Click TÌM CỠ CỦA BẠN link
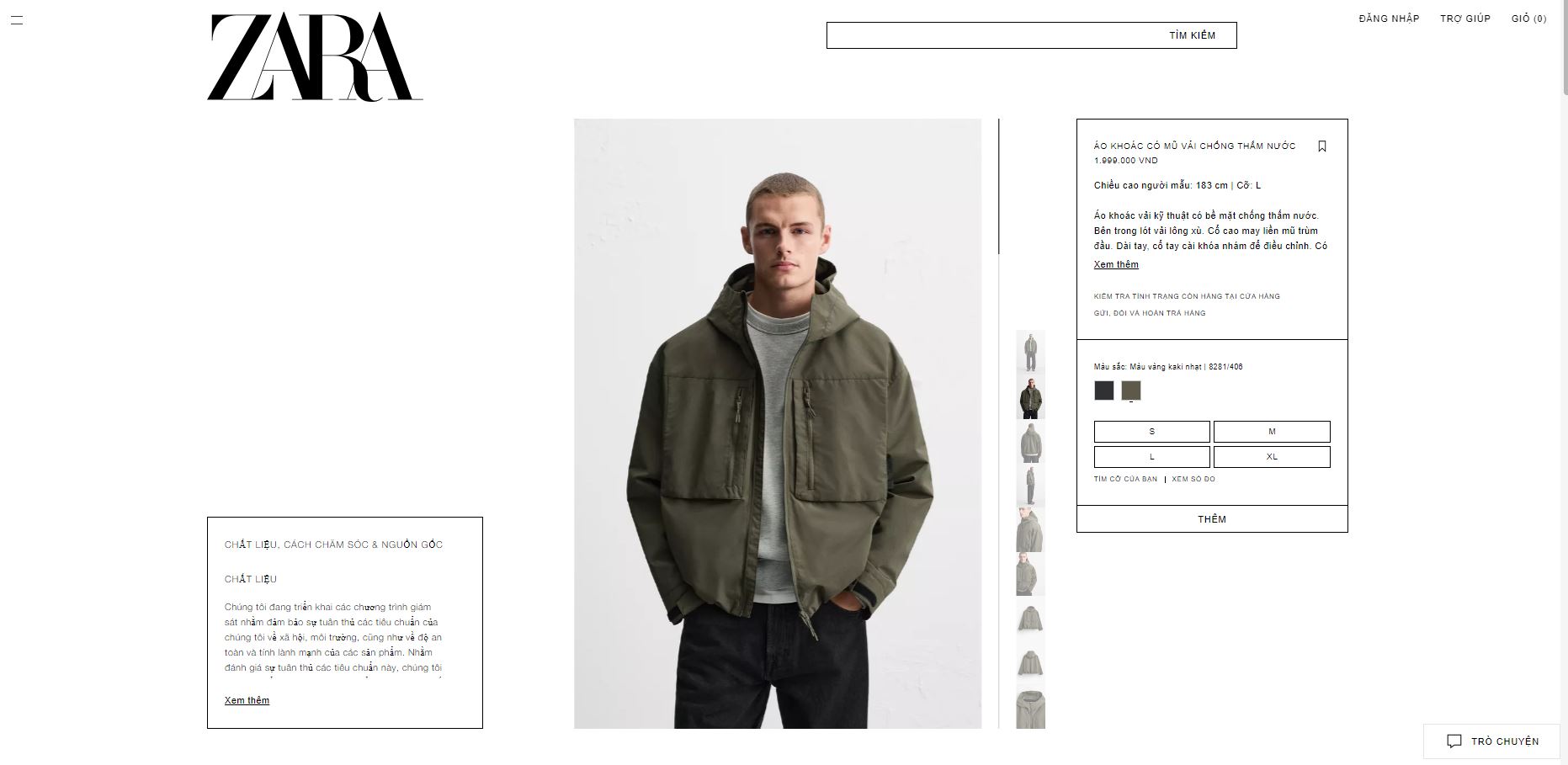 1125,479
